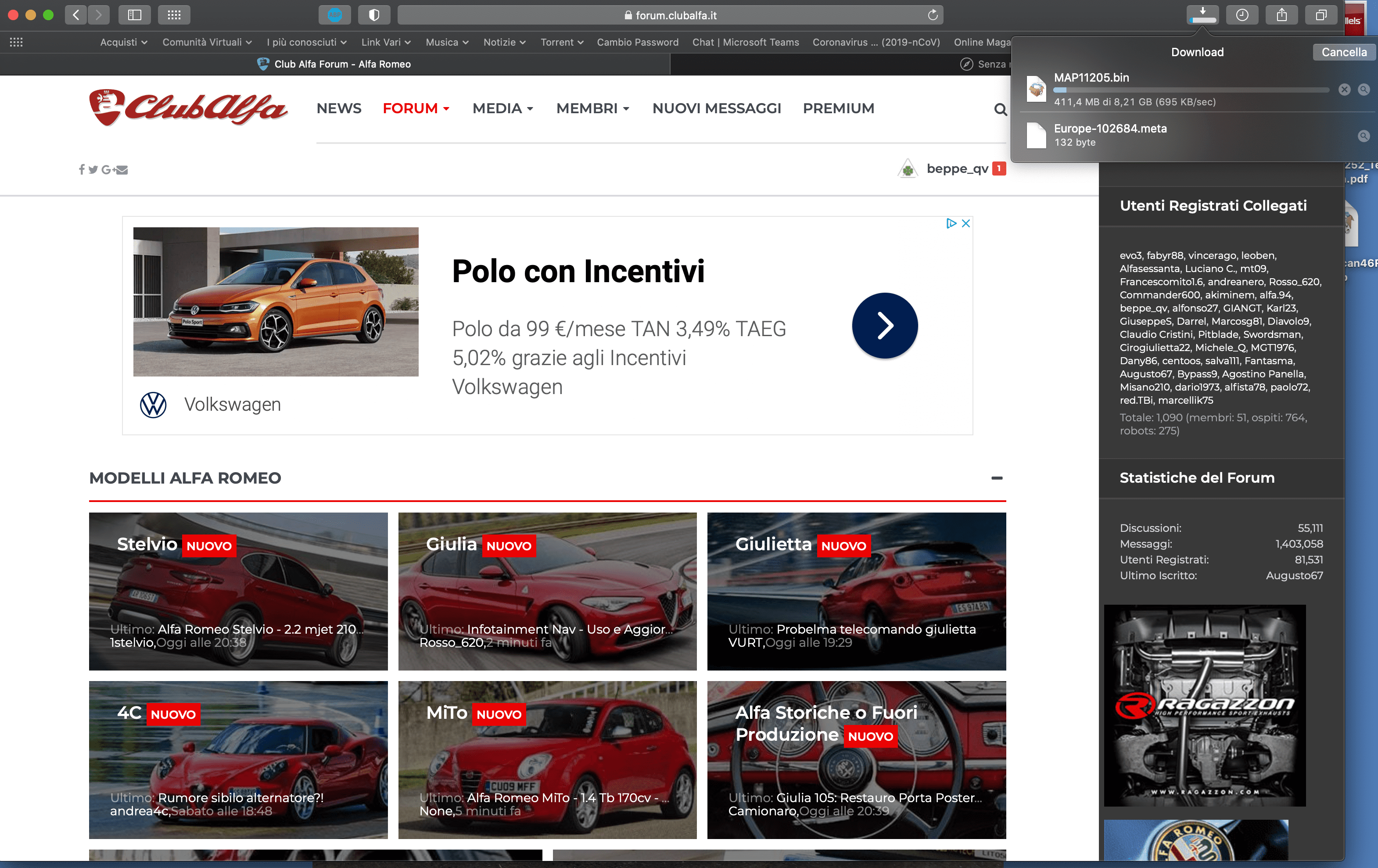This screenshot has width=1378, height=868.
Task: Open the AdChoices triangle icon
Action: tap(951, 223)
